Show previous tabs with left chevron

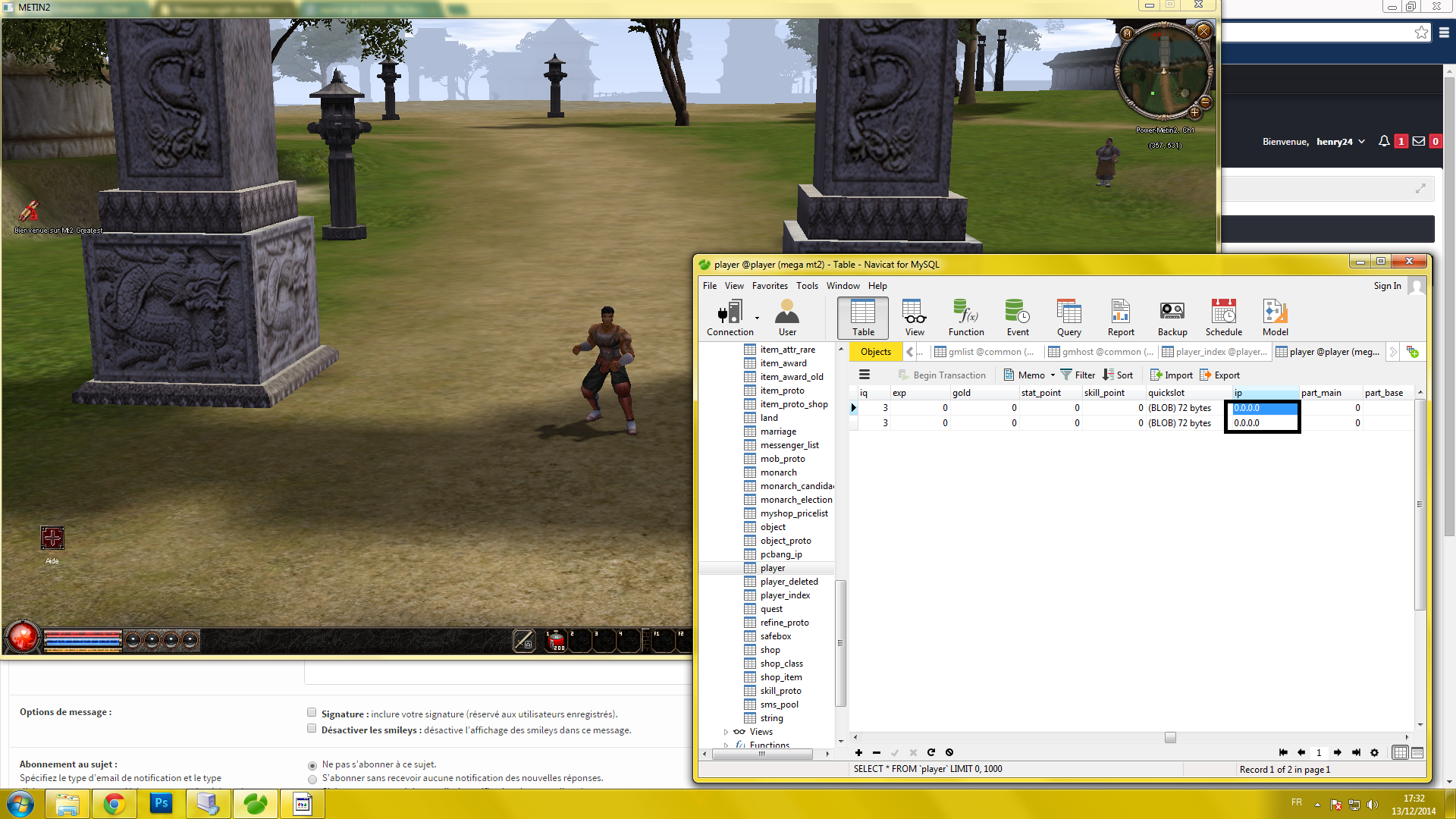coord(909,352)
